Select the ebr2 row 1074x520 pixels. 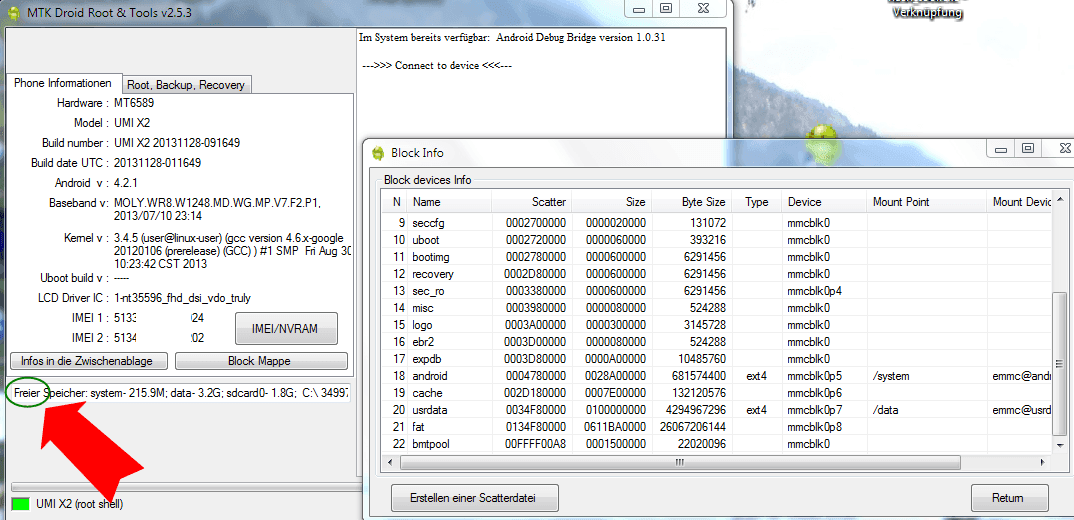pos(717,342)
